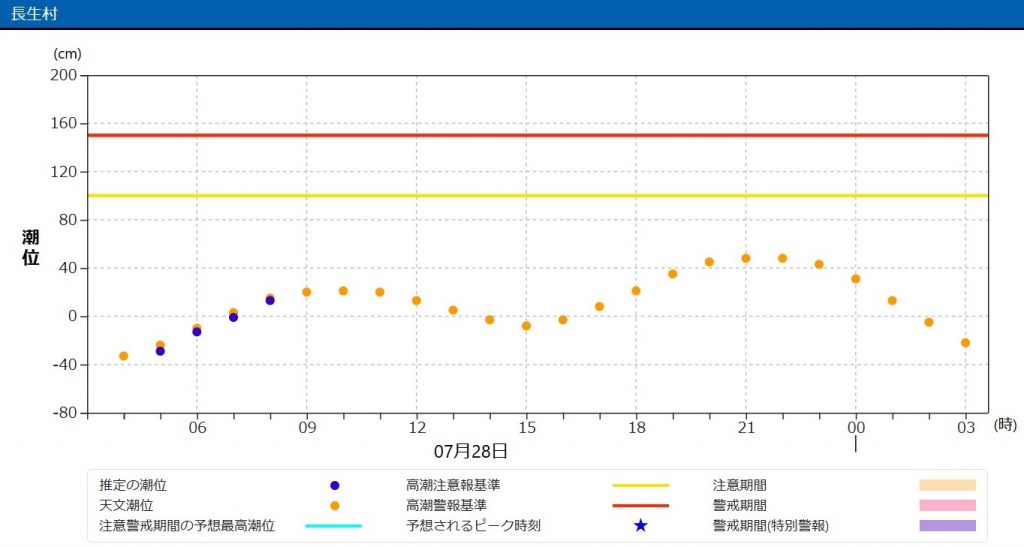The height and width of the screenshot is (547, 1024).
Task: Select the orange tide point at hour 18
Action: click(636, 291)
